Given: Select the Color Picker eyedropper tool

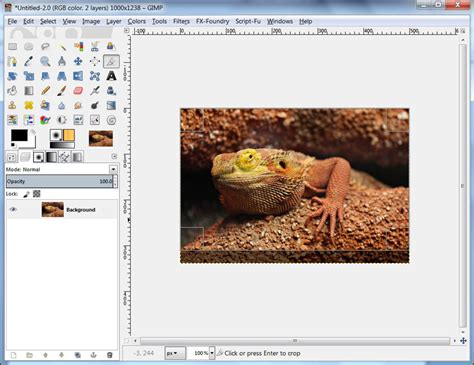Looking at the screenshot, I should click(x=29, y=61).
